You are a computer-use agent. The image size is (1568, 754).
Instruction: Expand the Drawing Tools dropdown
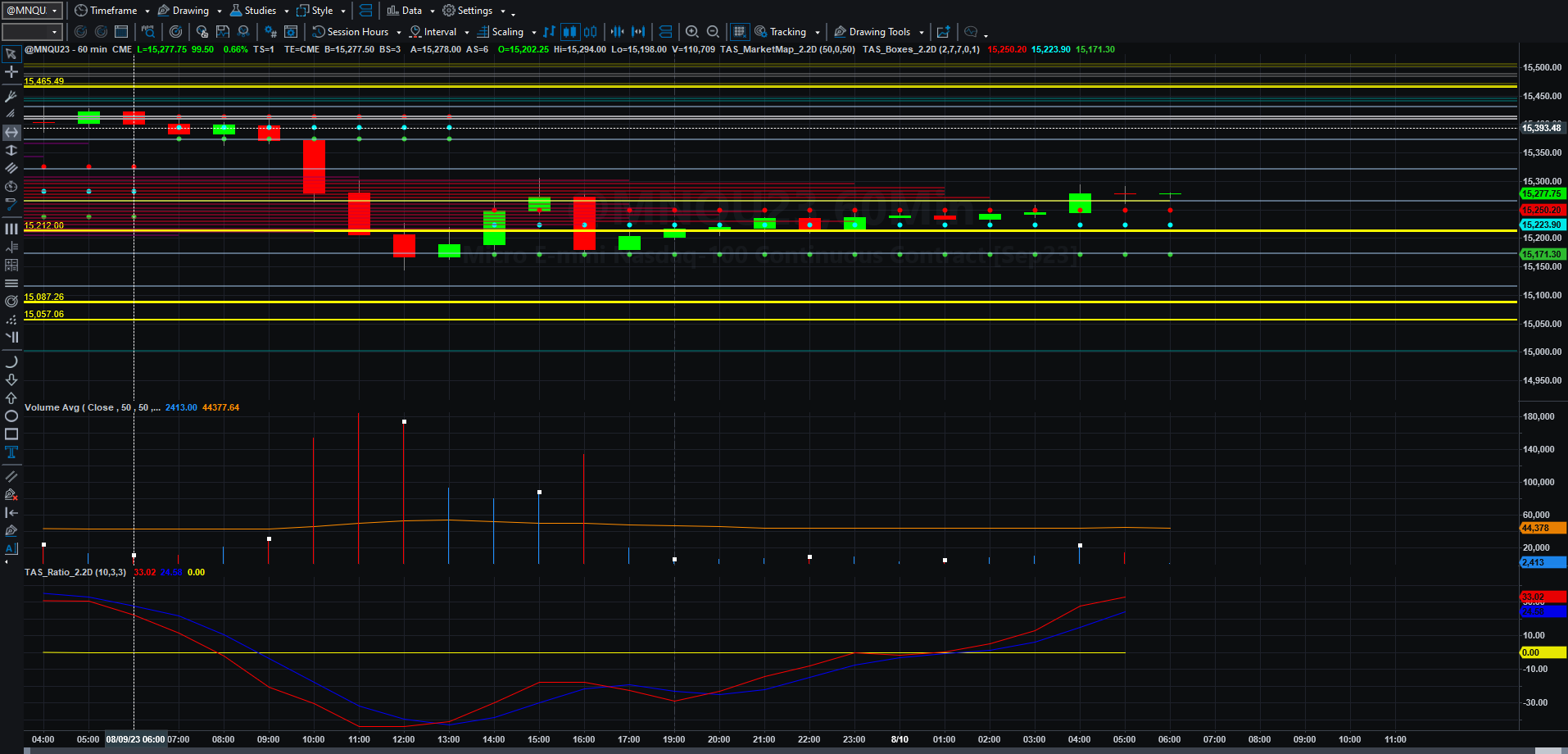tap(879, 32)
